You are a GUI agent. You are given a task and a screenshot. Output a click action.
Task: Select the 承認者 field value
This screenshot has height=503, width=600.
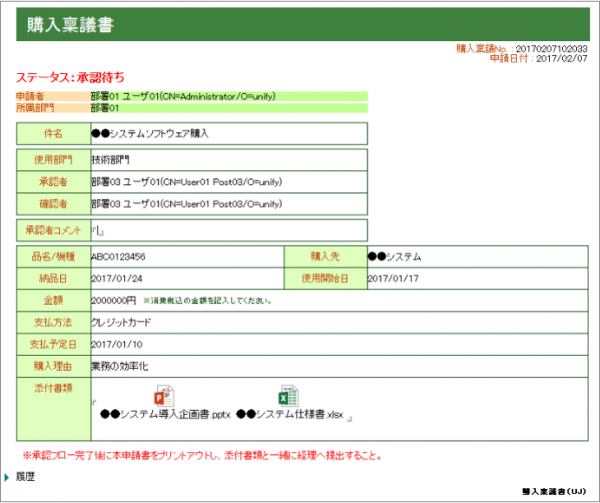point(187,182)
